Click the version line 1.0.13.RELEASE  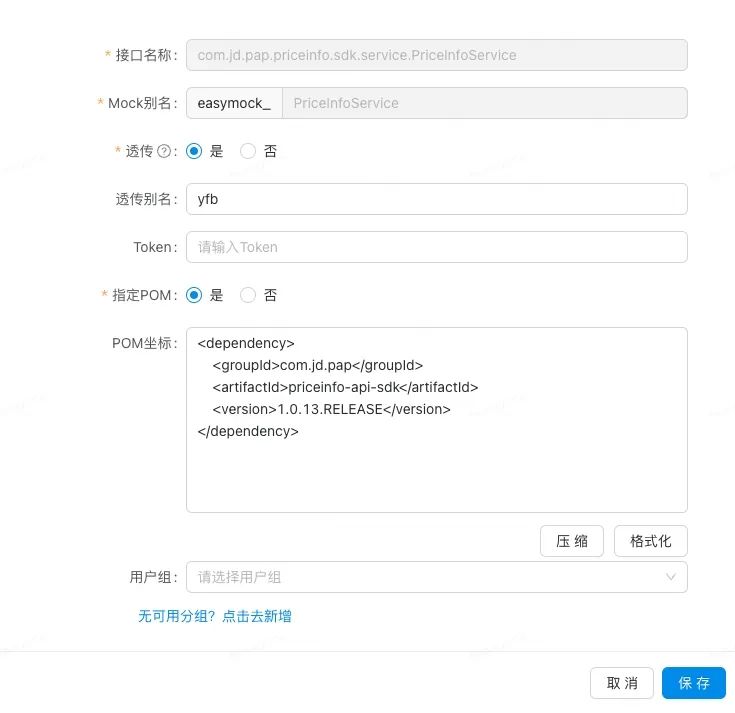pos(331,409)
